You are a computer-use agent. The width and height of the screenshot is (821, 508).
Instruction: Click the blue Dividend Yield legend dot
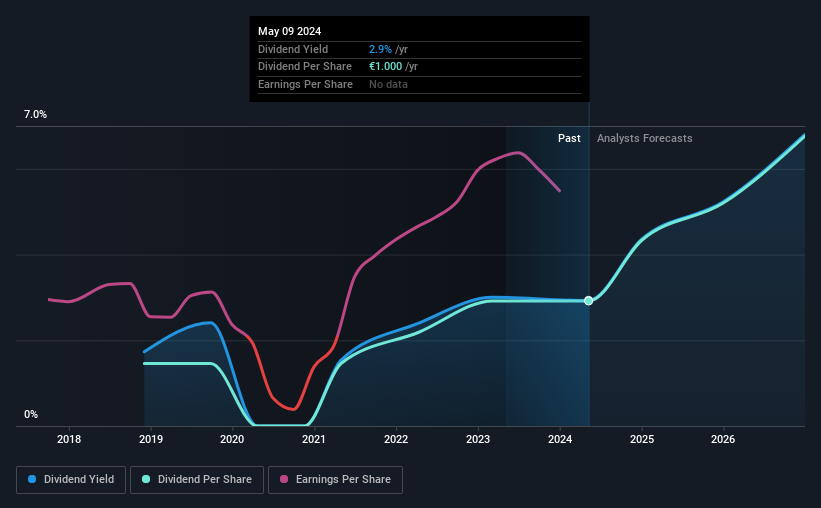32,479
